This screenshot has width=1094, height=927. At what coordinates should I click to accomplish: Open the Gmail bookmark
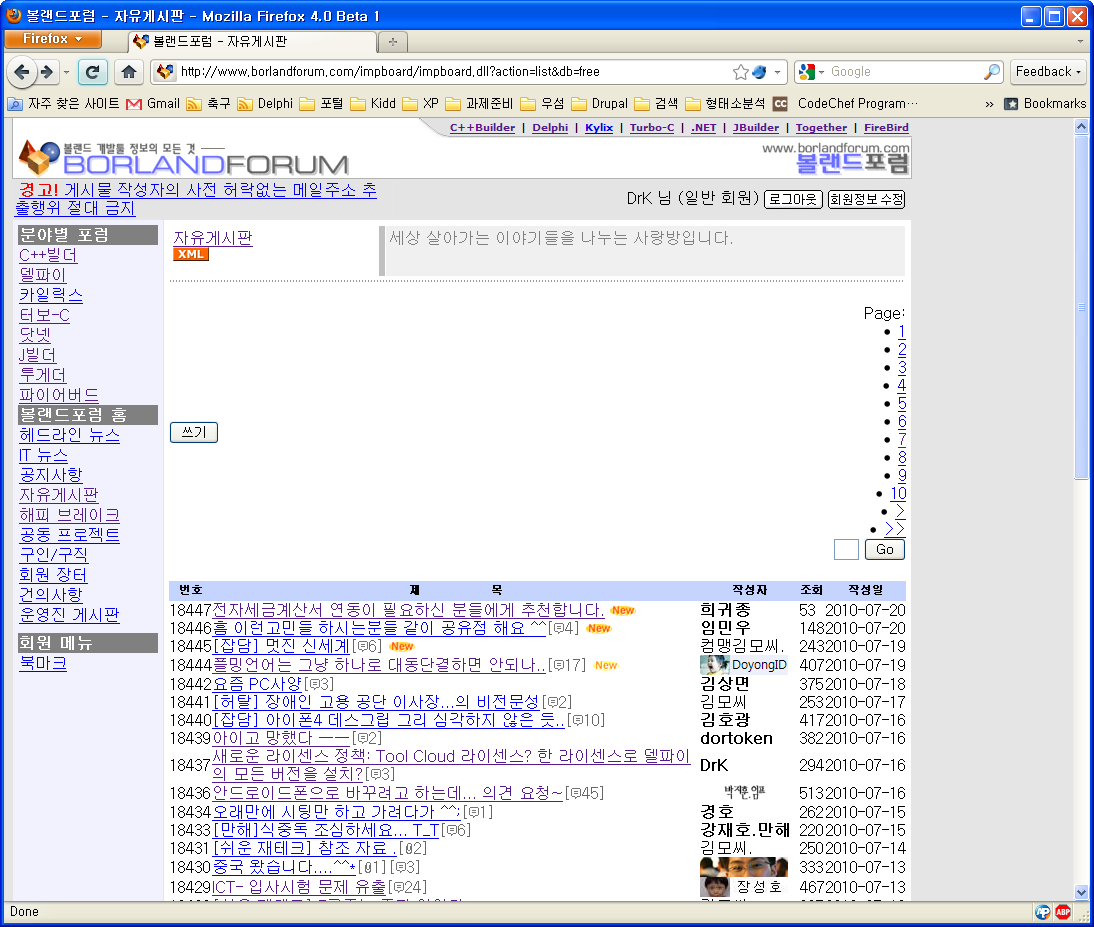tap(153, 103)
